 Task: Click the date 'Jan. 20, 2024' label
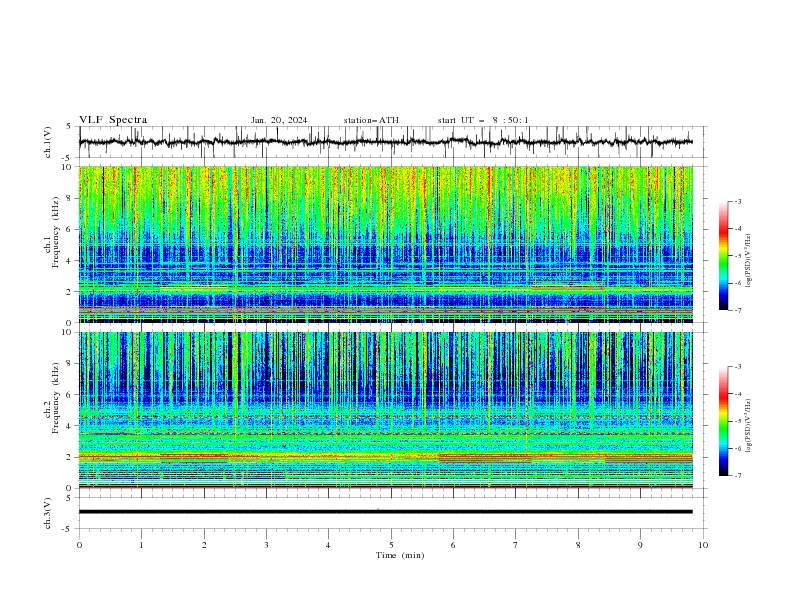coord(279,120)
